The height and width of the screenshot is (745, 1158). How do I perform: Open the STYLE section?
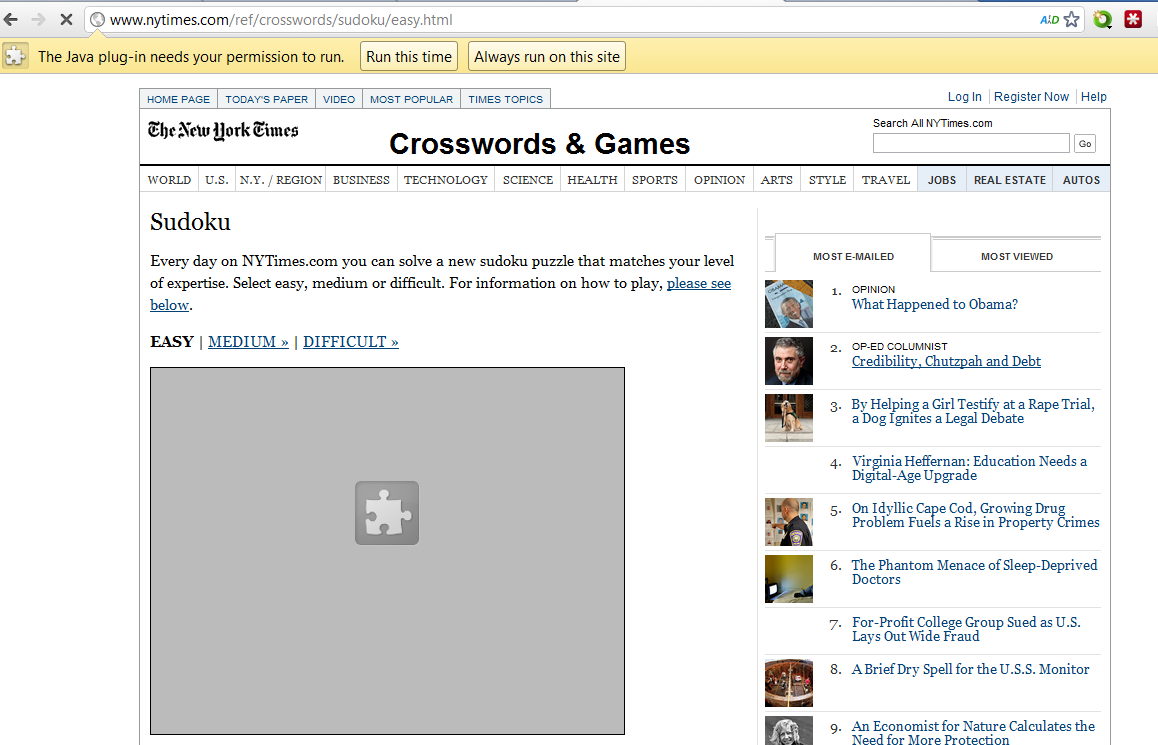click(x=827, y=180)
